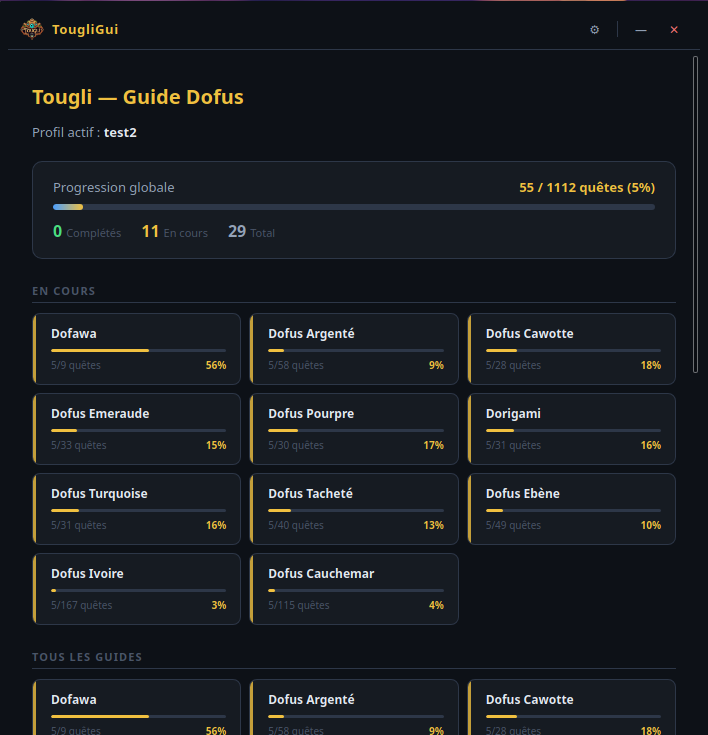Click the active profile name test2
This screenshot has width=708, height=735.
pyautogui.click(x=121, y=133)
